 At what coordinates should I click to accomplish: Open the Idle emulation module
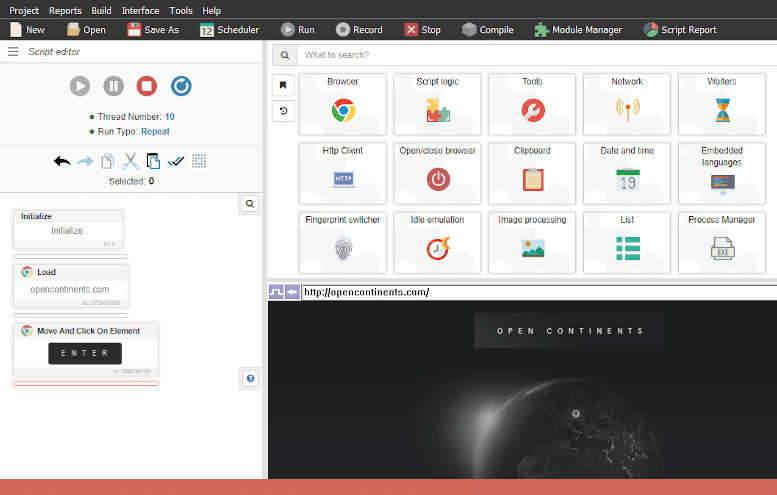coord(437,243)
